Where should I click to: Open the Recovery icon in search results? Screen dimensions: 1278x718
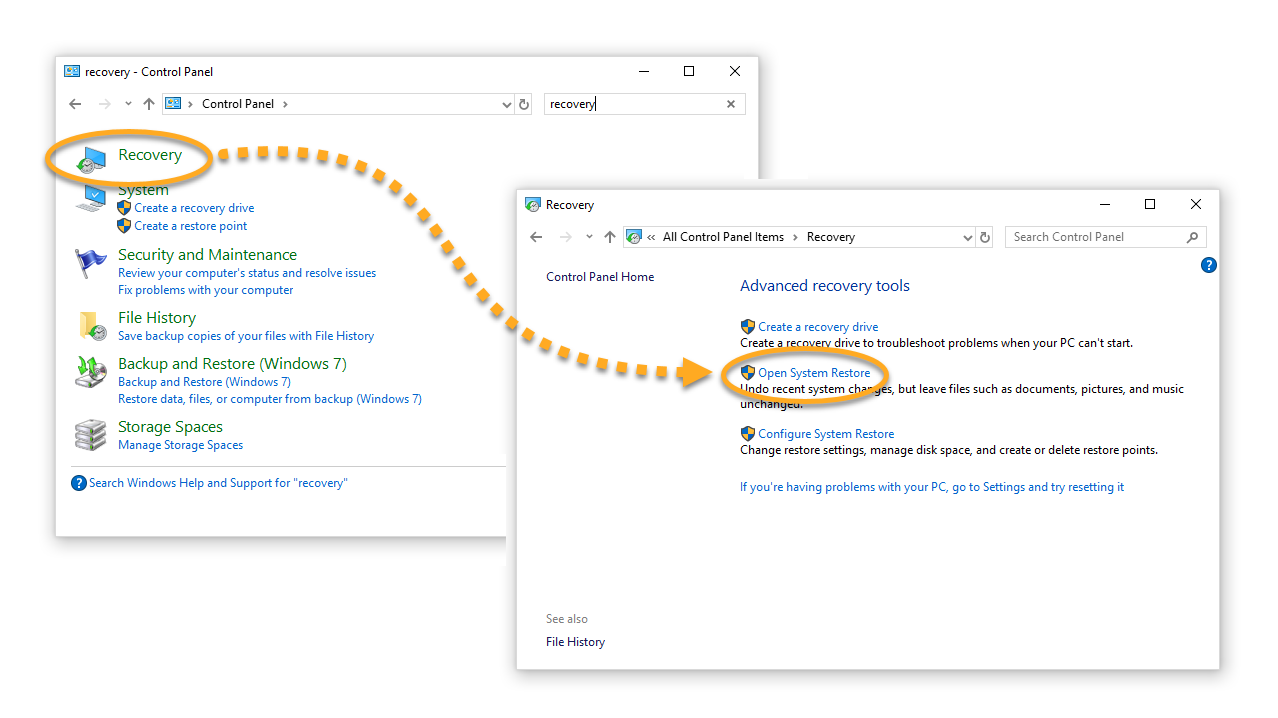(x=90, y=161)
